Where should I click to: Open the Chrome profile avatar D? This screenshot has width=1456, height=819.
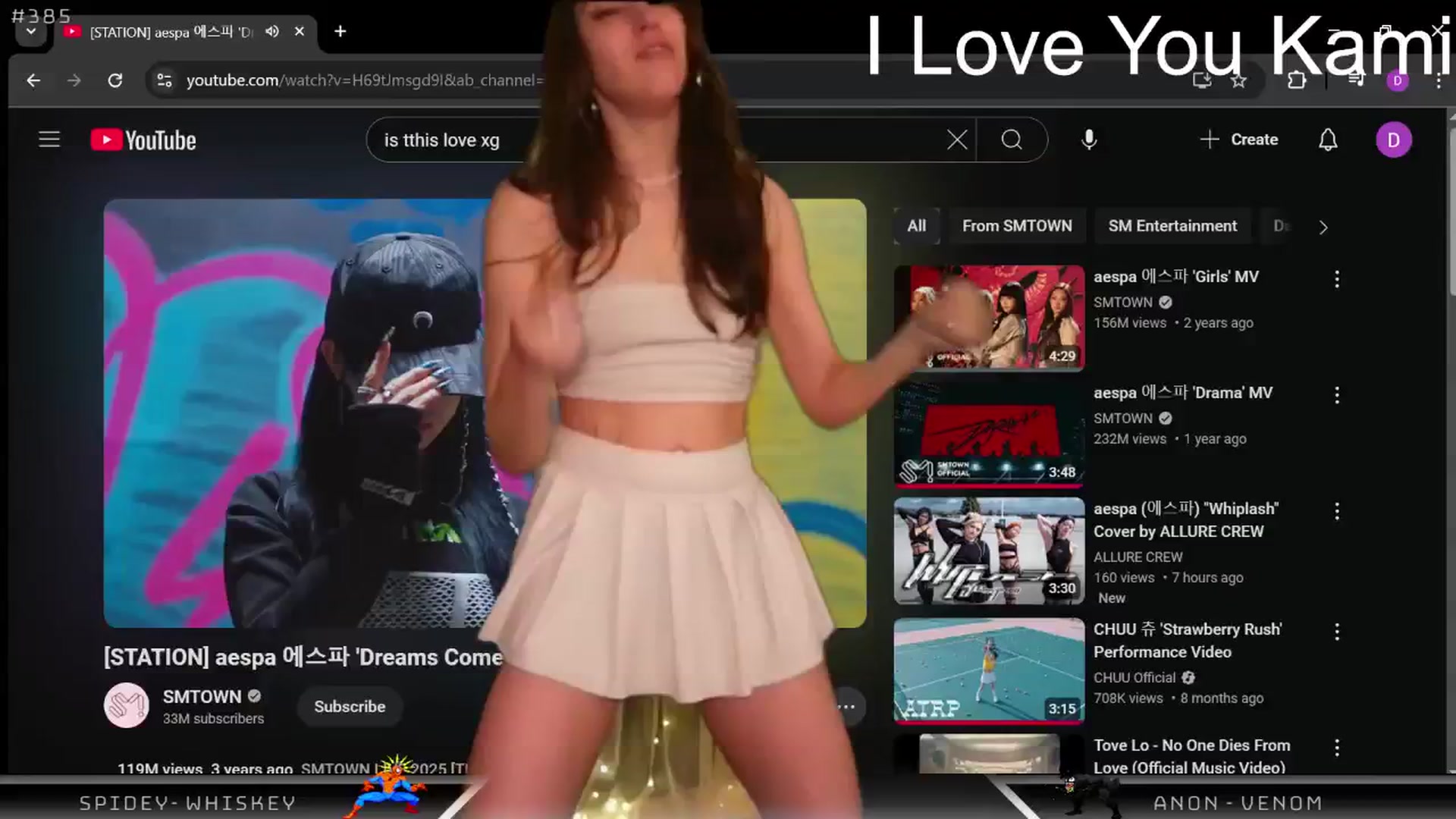pyautogui.click(x=1398, y=80)
